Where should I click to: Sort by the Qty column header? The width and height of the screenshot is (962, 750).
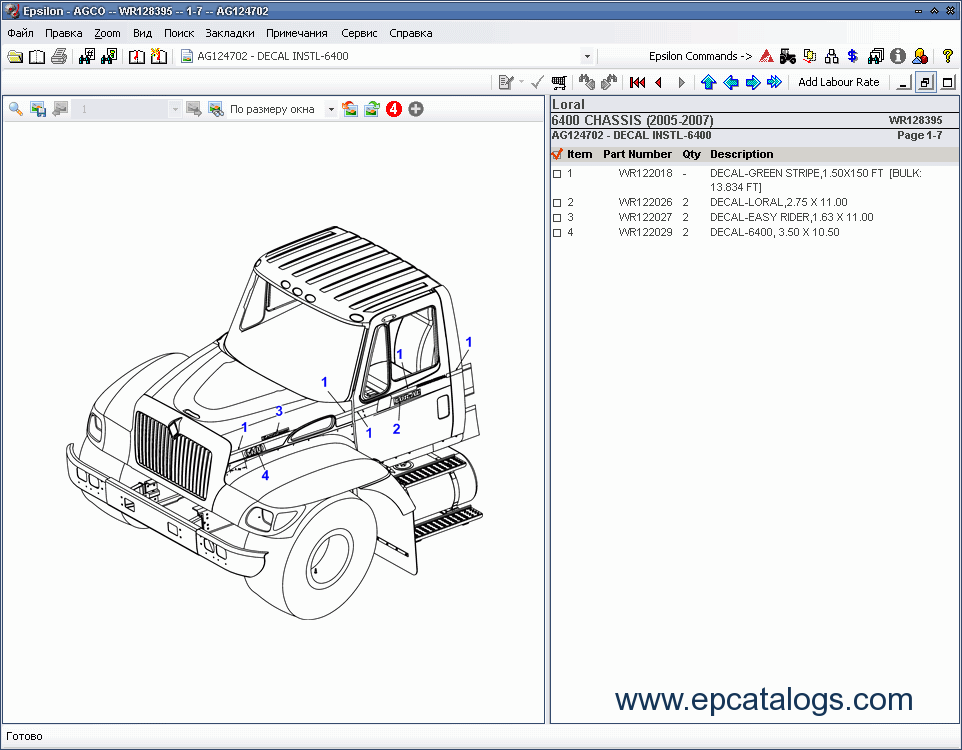[x=691, y=154]
